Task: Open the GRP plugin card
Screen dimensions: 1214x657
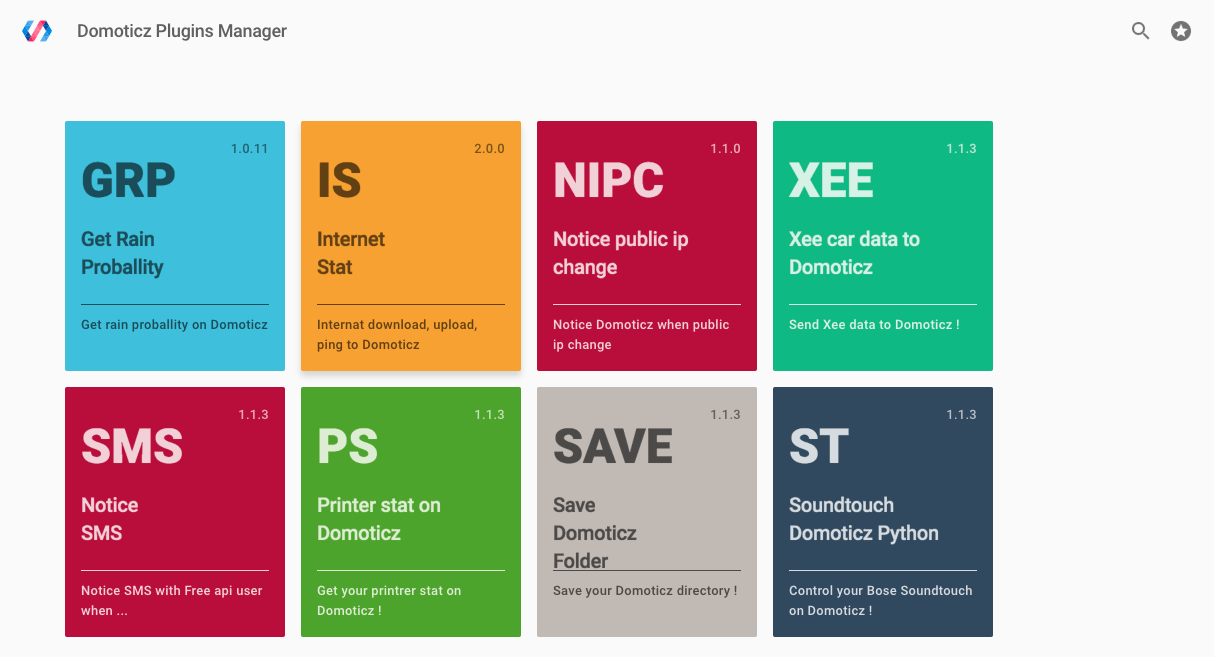Action: click(x=175, y=246)
